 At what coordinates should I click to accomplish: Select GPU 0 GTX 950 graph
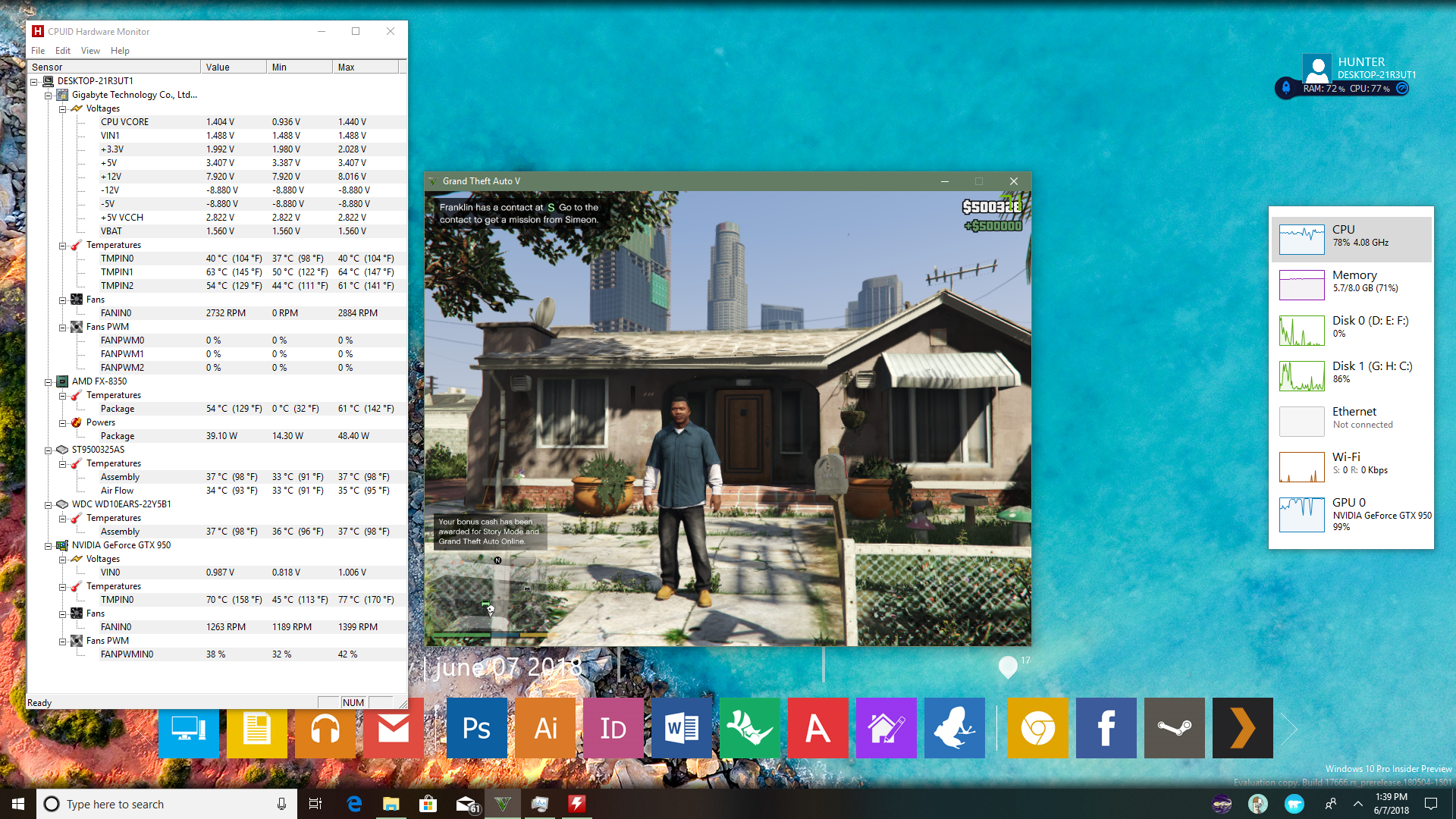click(x=1351, y=515)
